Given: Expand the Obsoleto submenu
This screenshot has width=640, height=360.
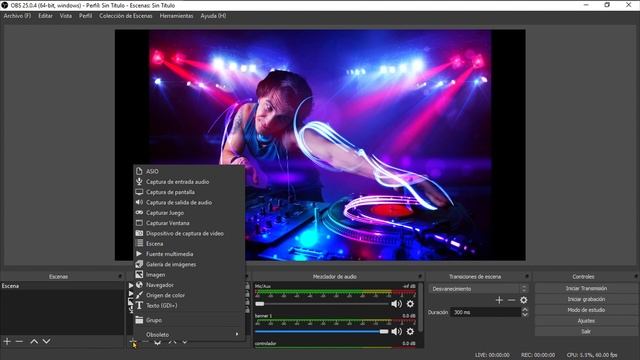Looking at the screenshot, I should pyautogui.click(x=189, y=334).
